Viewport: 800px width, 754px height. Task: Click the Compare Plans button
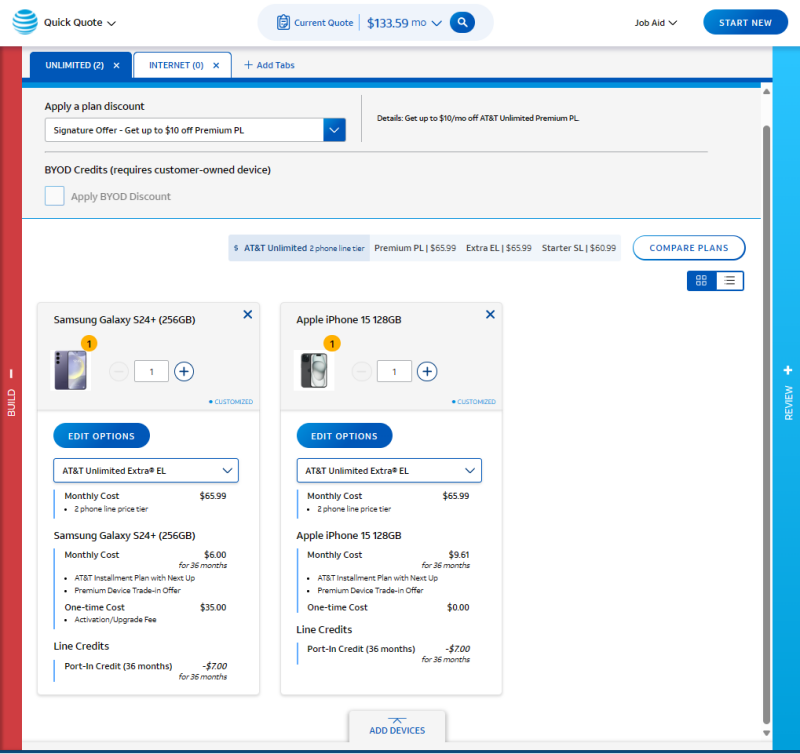(688, 248)
